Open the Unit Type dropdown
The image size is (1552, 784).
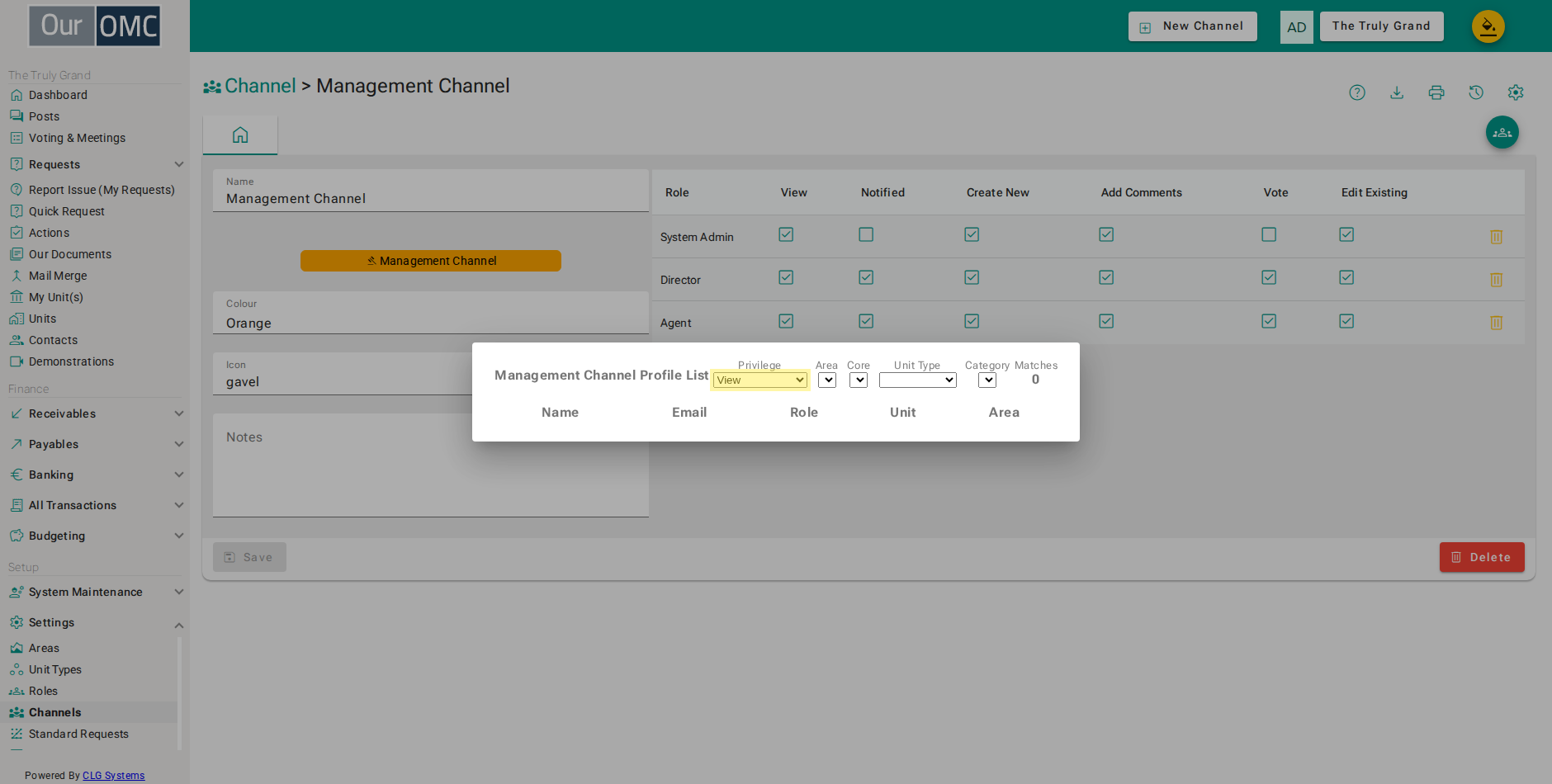click(x=918, y=380)
